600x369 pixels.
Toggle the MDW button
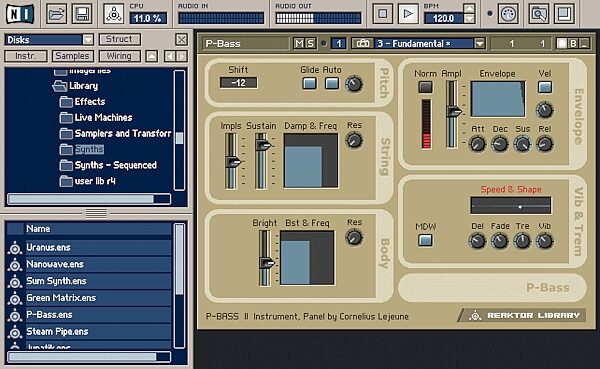tap(425, 240)
